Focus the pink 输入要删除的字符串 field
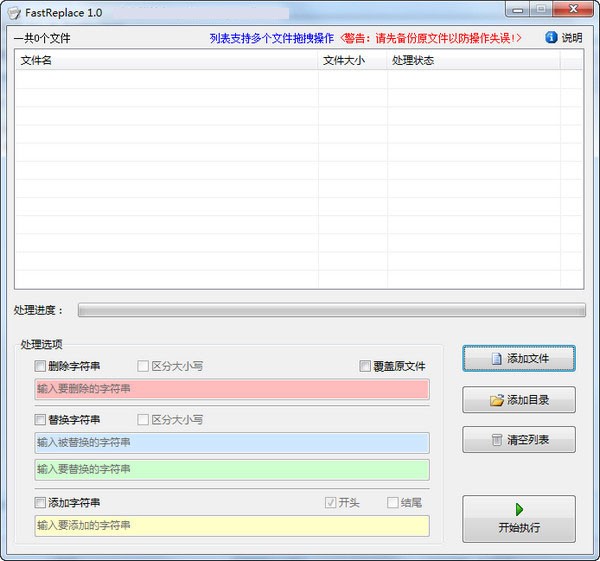The height and width of the screenshot is (561, 600). pyautogui.click(x=232, y=389)
